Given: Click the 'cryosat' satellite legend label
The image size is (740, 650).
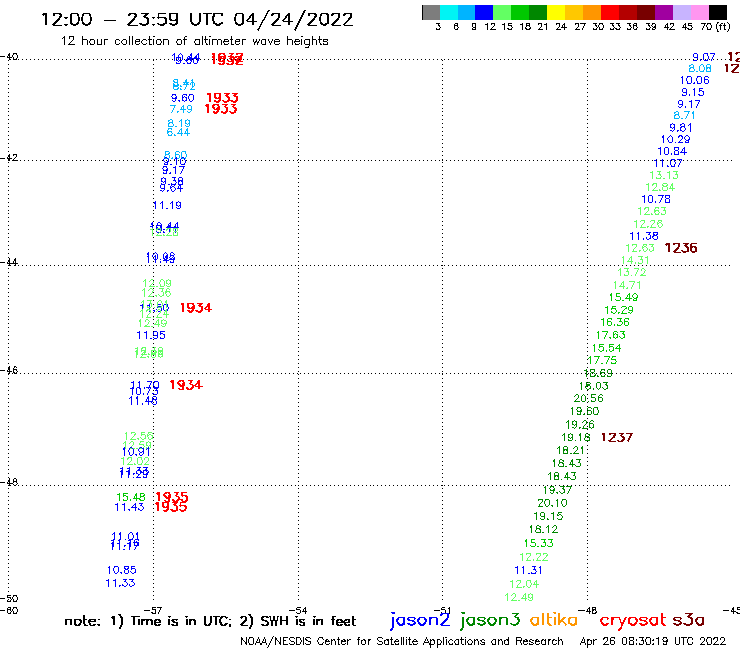Looking at the screenshot, I should pos(633,621).
